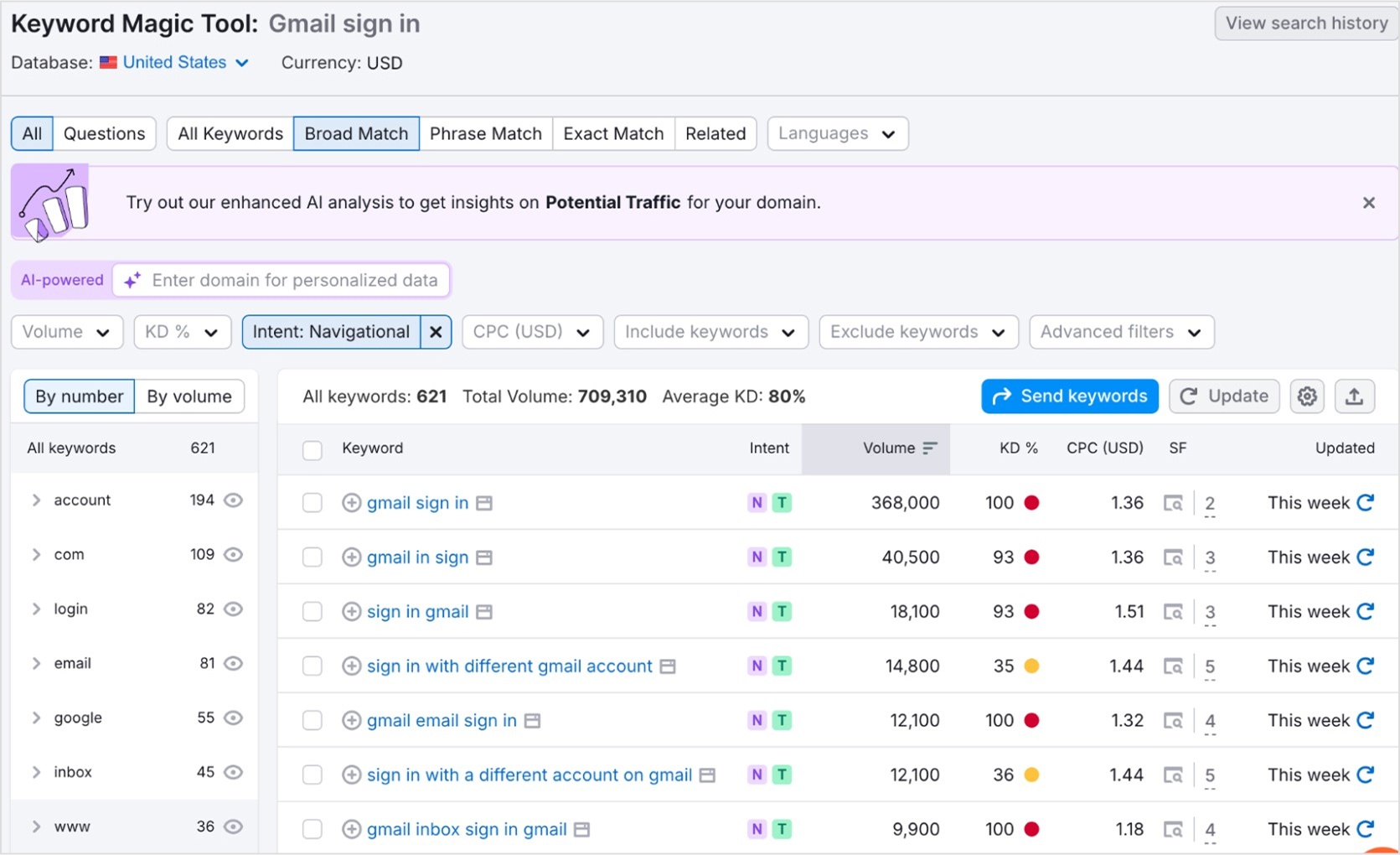The image size is (1400, 855).
Task: Open SERP view icon beside 'sign in gmail'
Action: tap(483, 612)
